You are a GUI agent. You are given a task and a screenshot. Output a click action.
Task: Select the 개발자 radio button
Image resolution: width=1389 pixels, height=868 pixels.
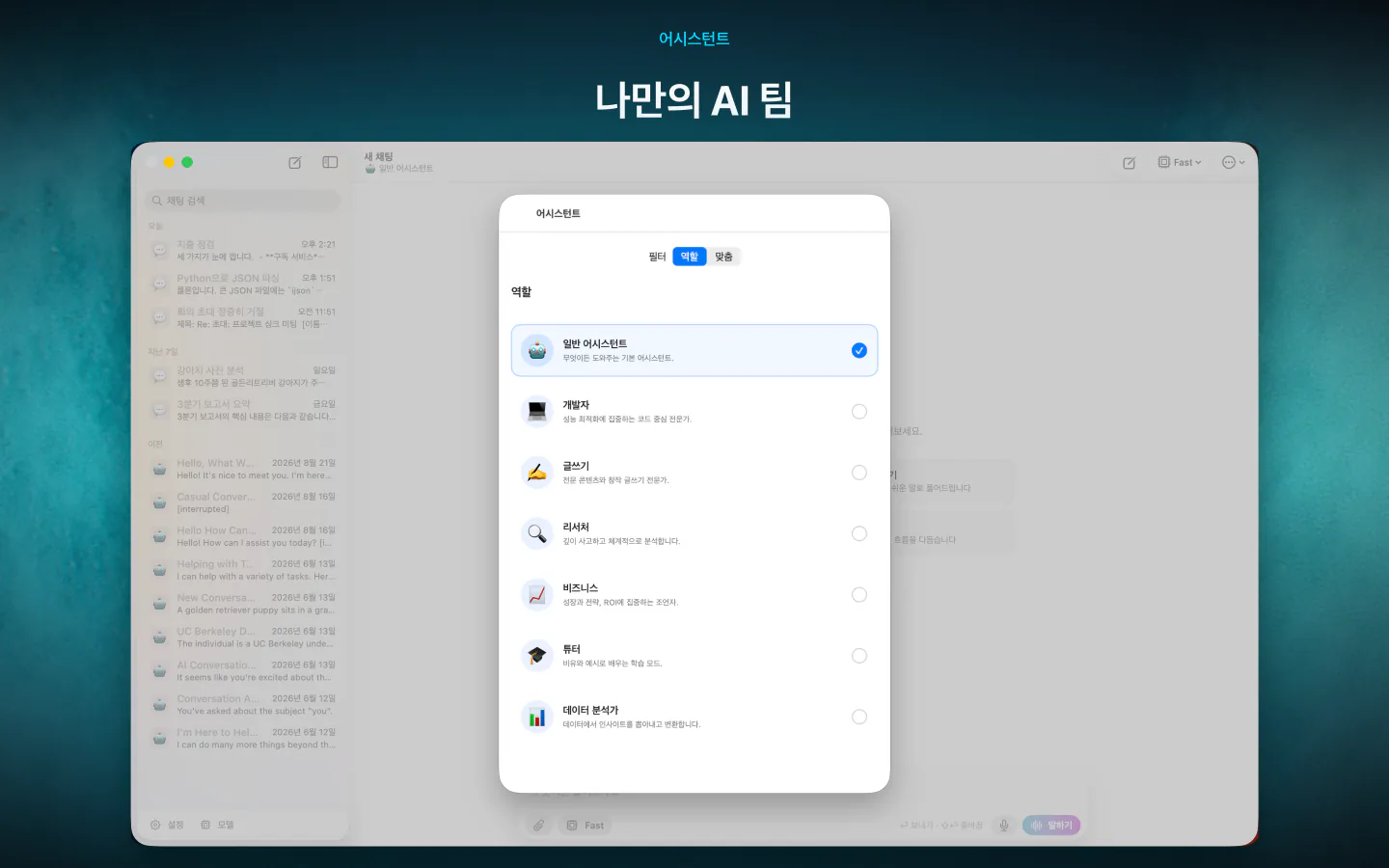pos(859,412)
